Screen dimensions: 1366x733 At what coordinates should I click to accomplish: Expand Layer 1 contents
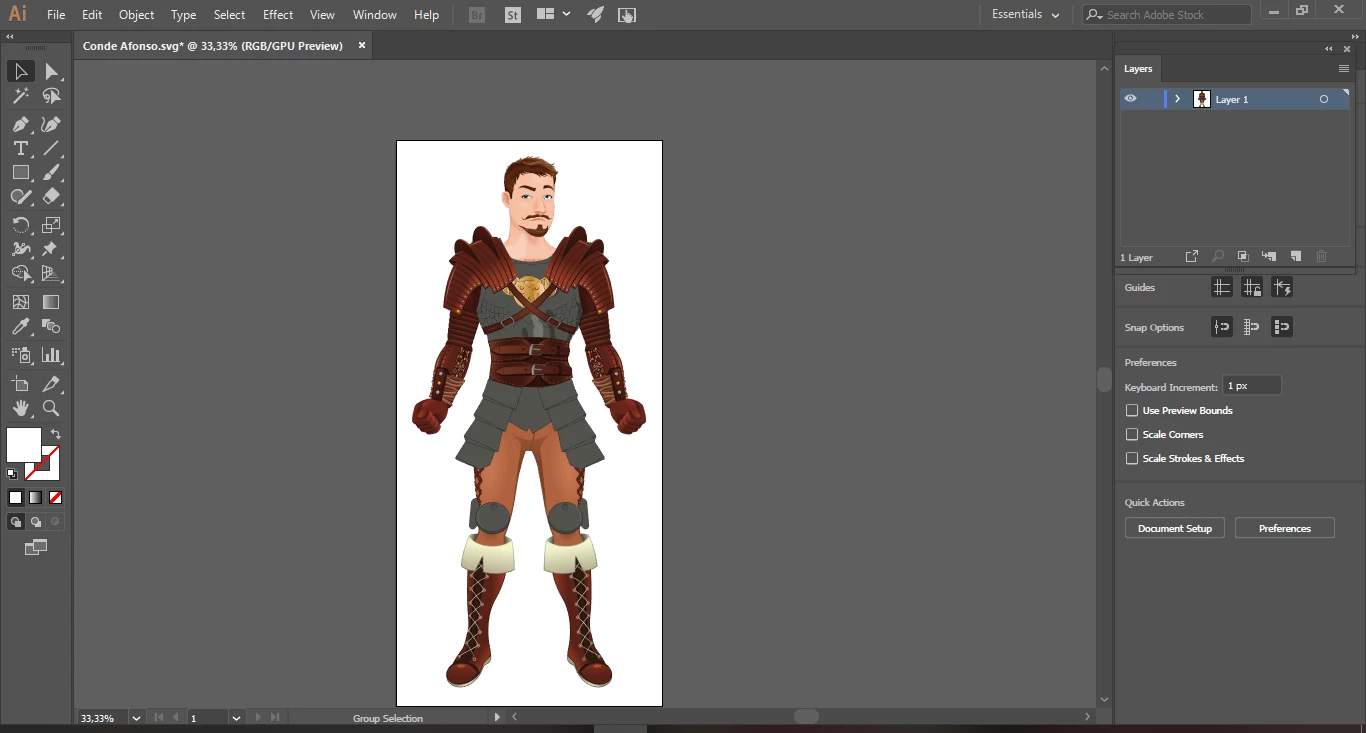pos(1177,99)
